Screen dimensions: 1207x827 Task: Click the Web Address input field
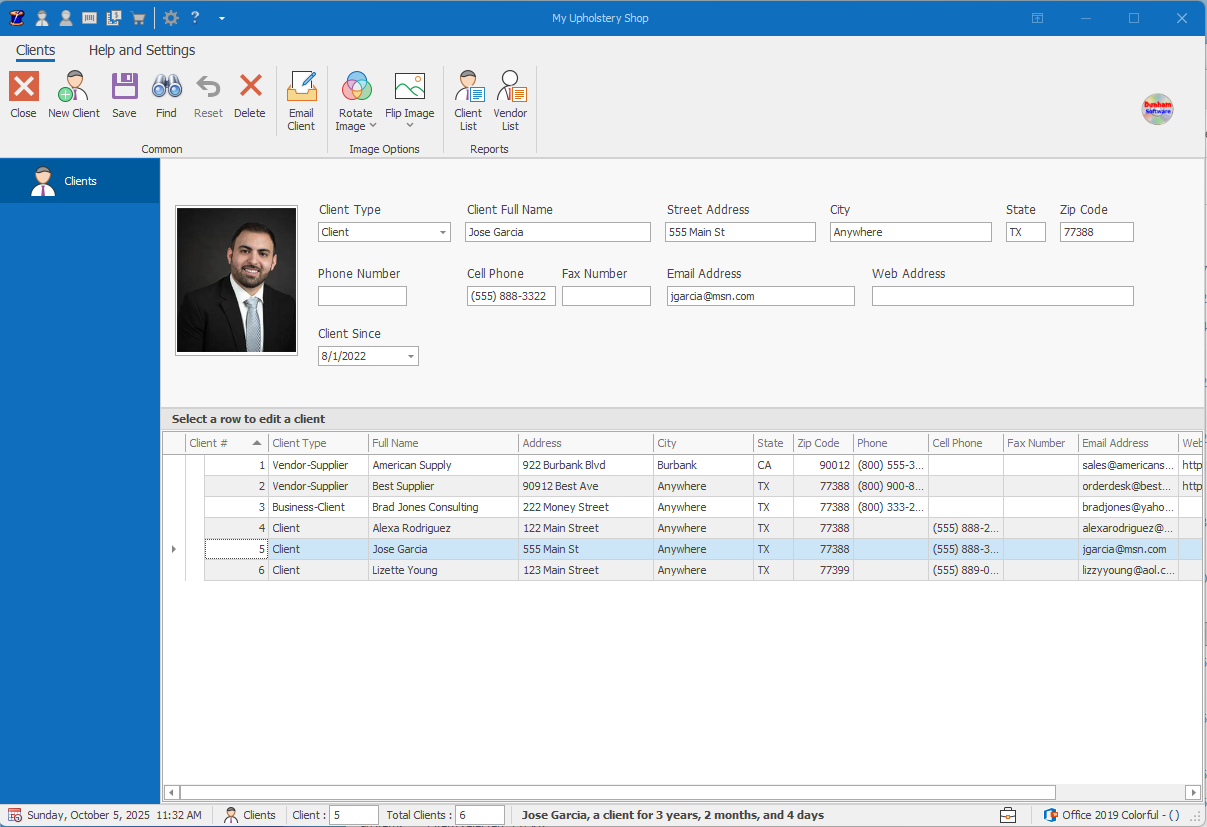click(1002, 296)
